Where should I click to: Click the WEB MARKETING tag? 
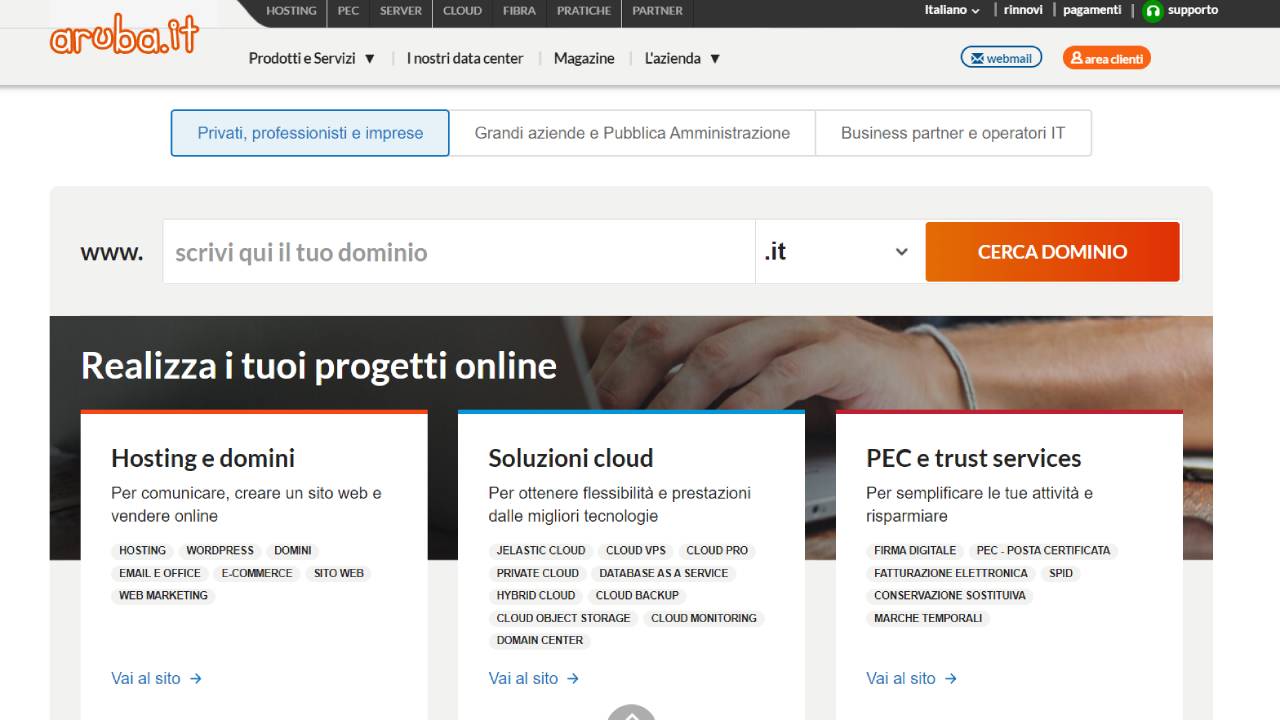(164, 596)
